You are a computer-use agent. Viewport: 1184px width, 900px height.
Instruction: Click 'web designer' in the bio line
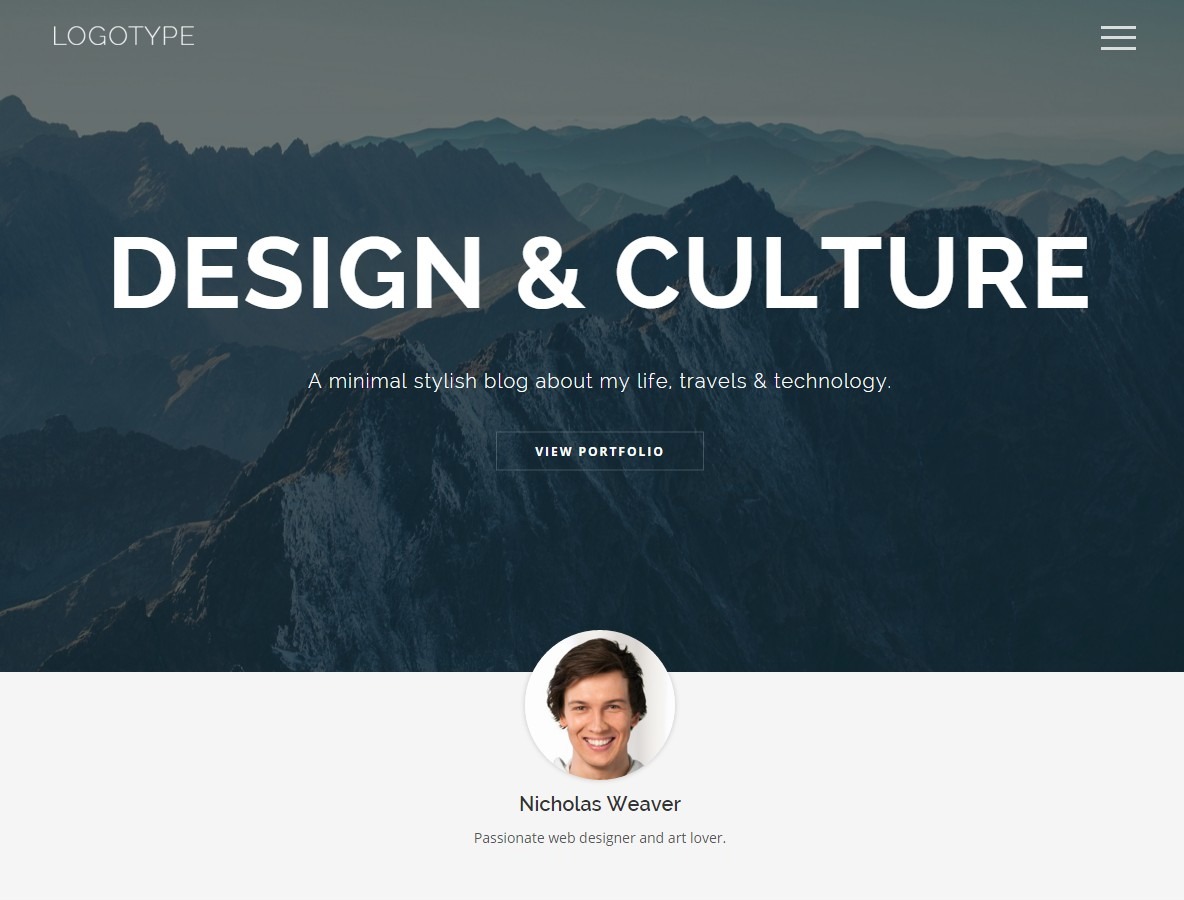(591, 838)
